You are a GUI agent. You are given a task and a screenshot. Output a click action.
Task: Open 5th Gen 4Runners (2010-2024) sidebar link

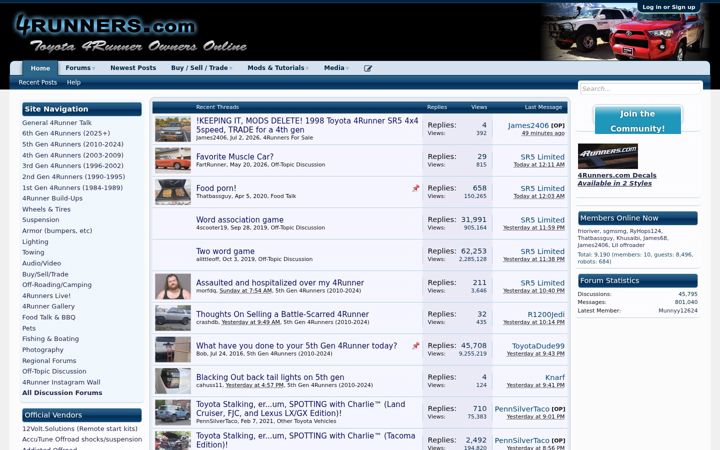[73, 144]
